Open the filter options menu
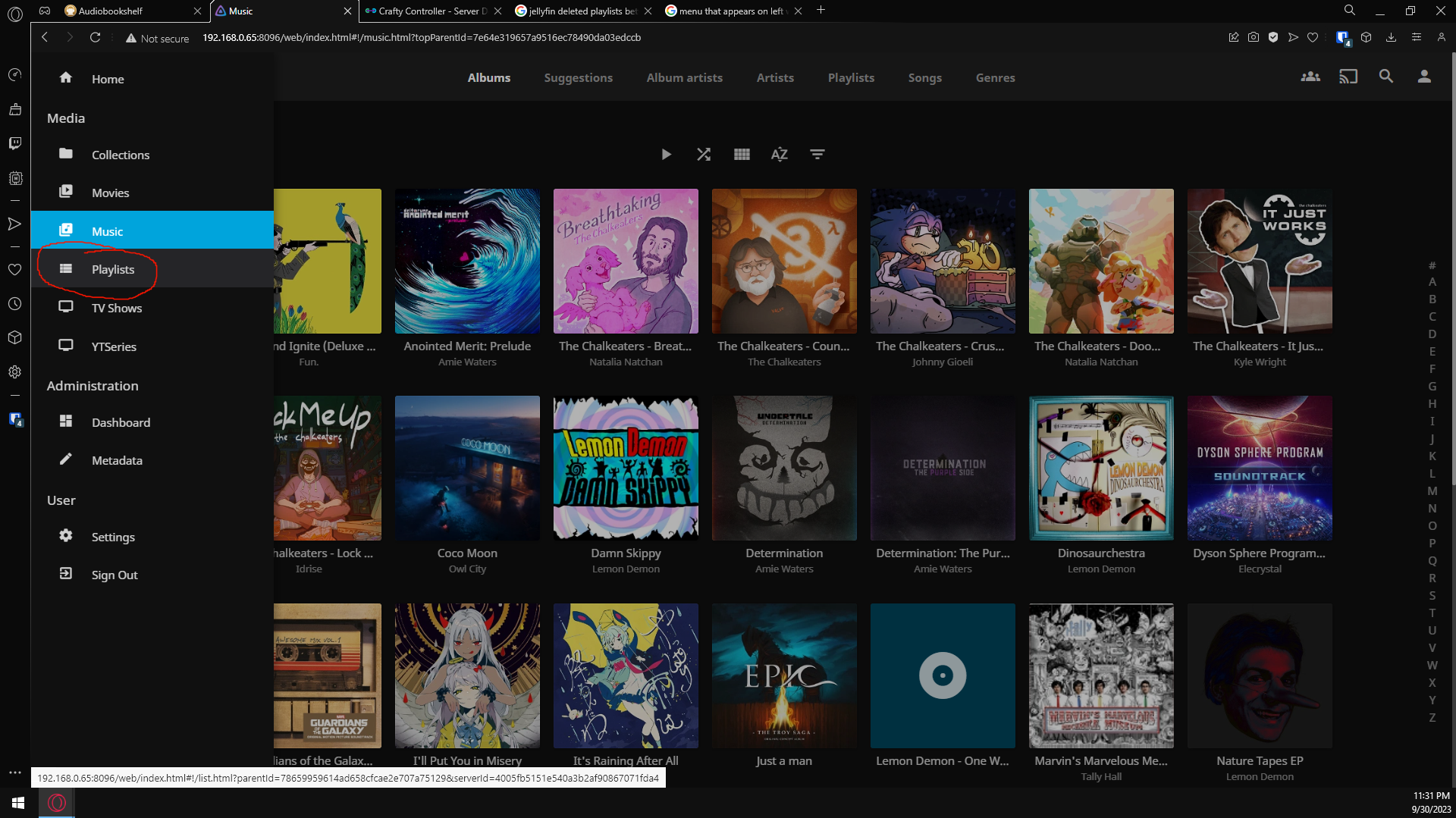 [x=817, y=155]
